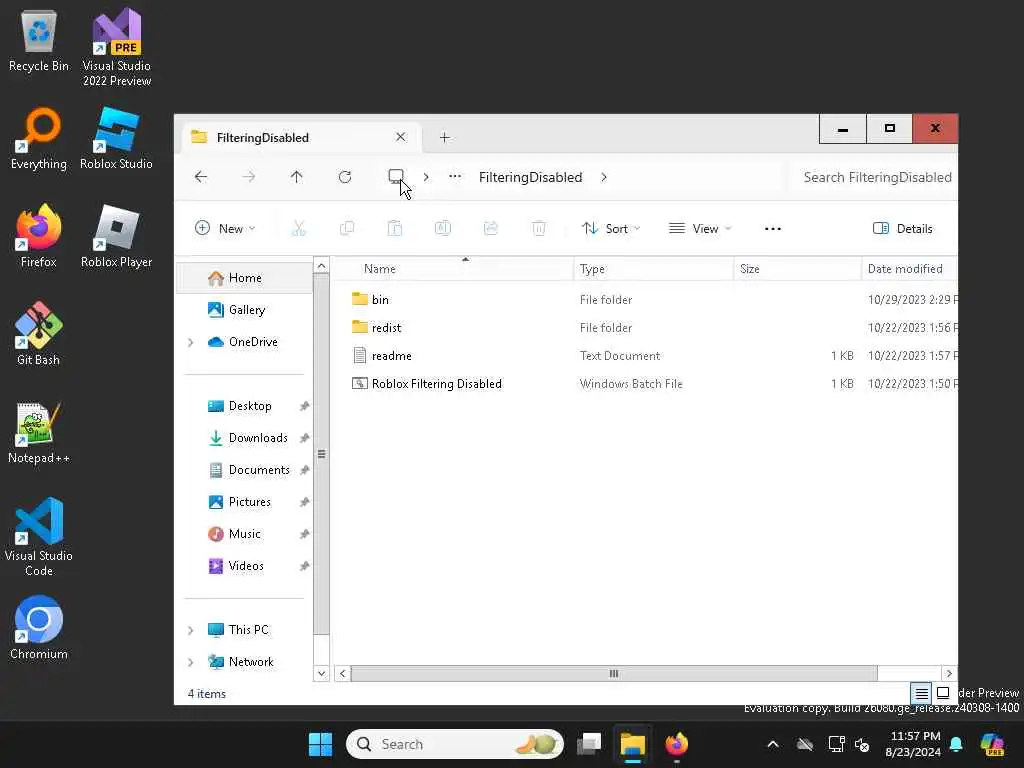Click Firefox icon on the taskbar
Viewport: 1024px width, 768px height.
(677, 744)
